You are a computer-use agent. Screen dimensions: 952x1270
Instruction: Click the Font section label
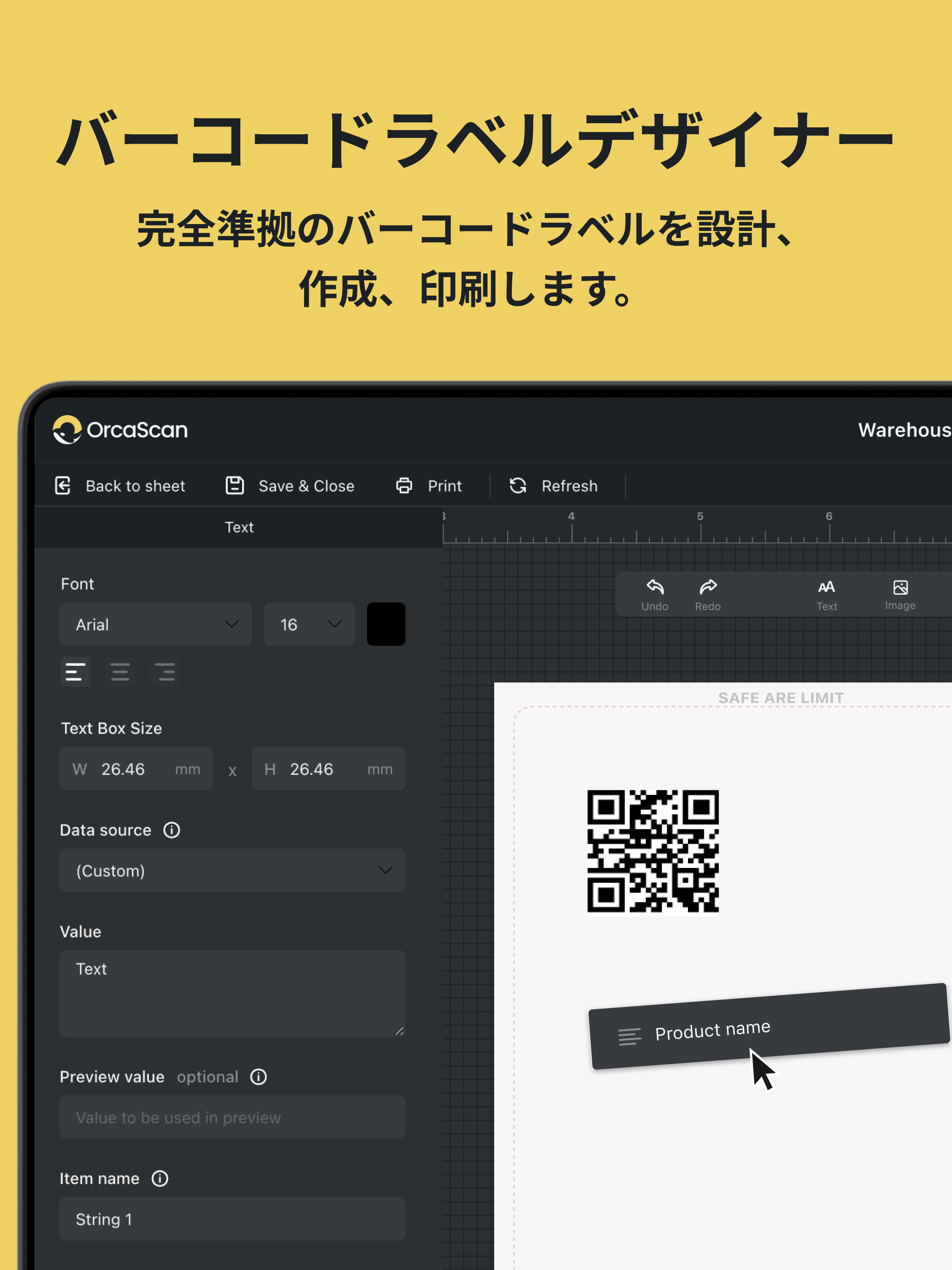(78, 584)
